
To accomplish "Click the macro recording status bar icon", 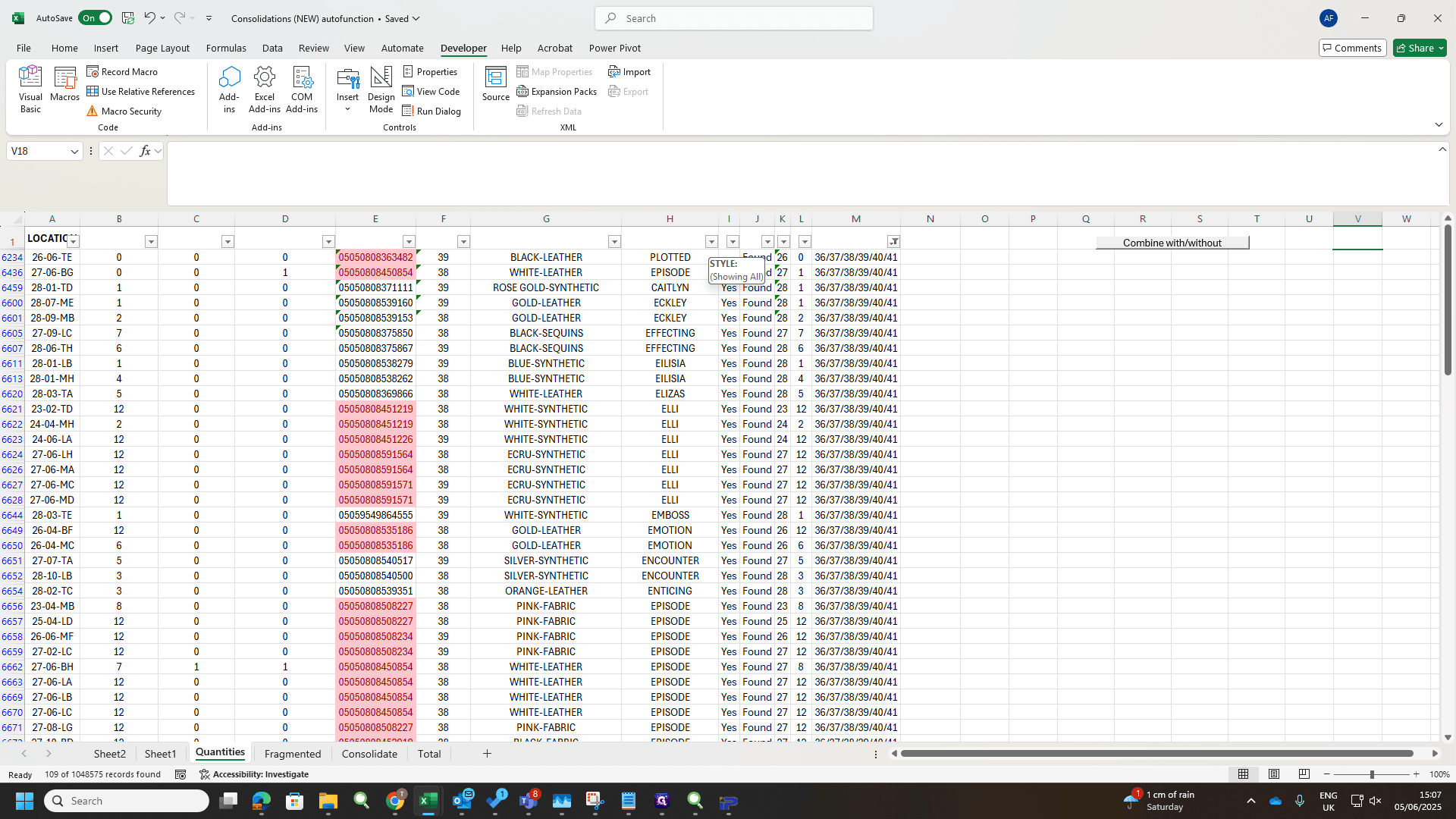I will (180, 774).
